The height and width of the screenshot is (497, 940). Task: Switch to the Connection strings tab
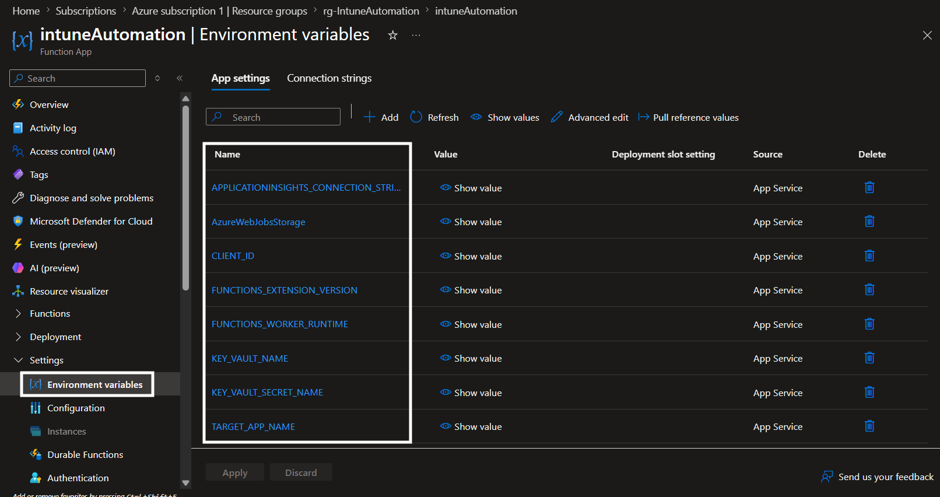329,78
